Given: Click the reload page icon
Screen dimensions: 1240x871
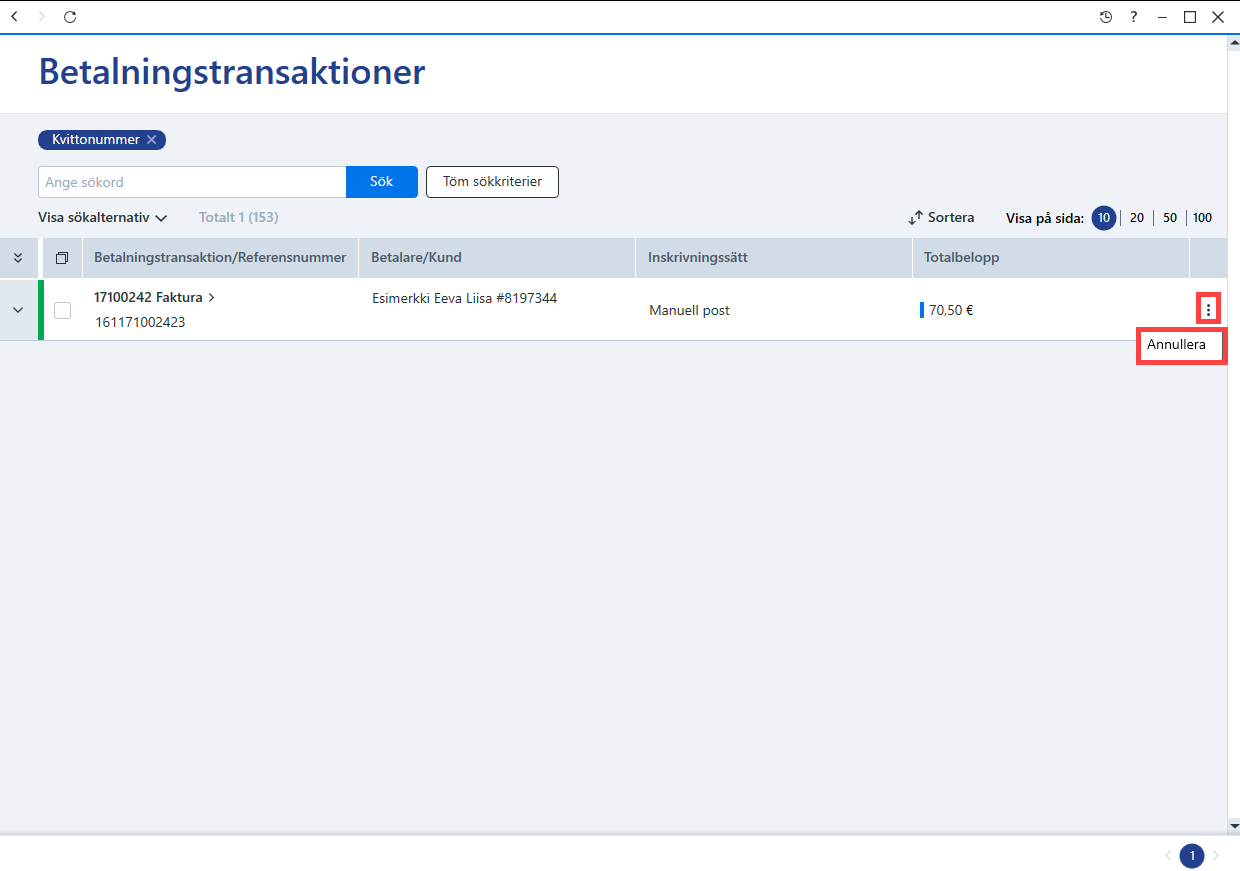Looking at the screenshot, I should click(70, 17).
